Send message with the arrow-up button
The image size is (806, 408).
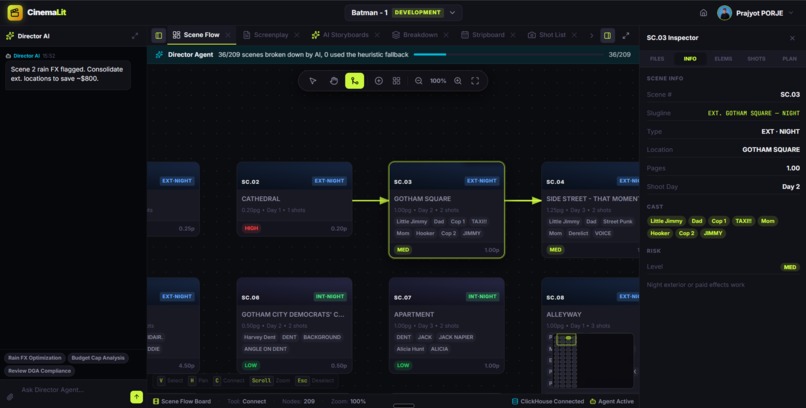[136, 396]
